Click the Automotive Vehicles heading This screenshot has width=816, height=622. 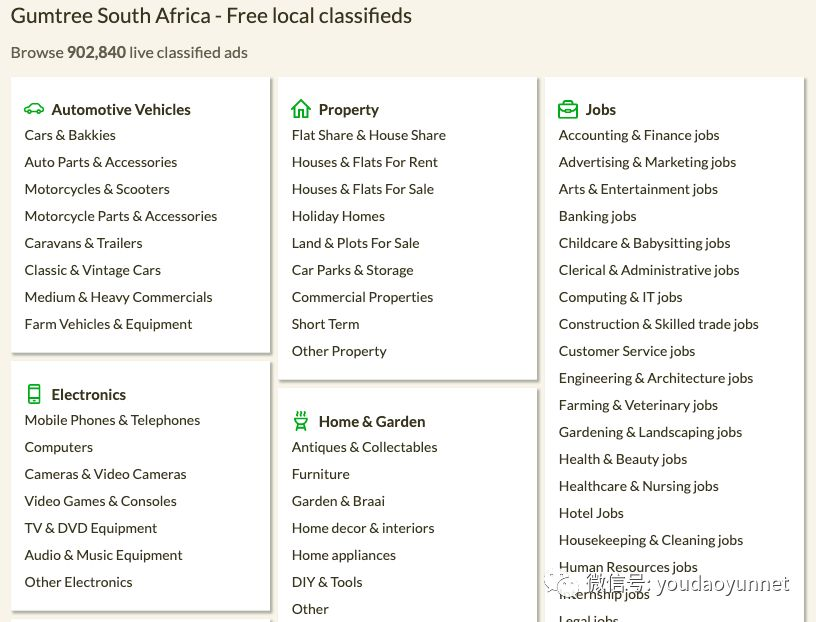click(121, 110)
